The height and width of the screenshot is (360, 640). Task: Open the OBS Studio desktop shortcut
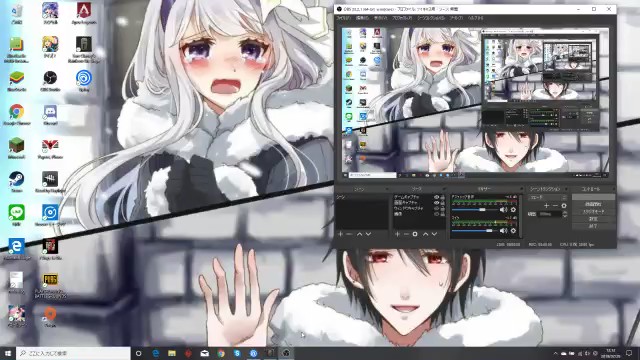(50, 80)
